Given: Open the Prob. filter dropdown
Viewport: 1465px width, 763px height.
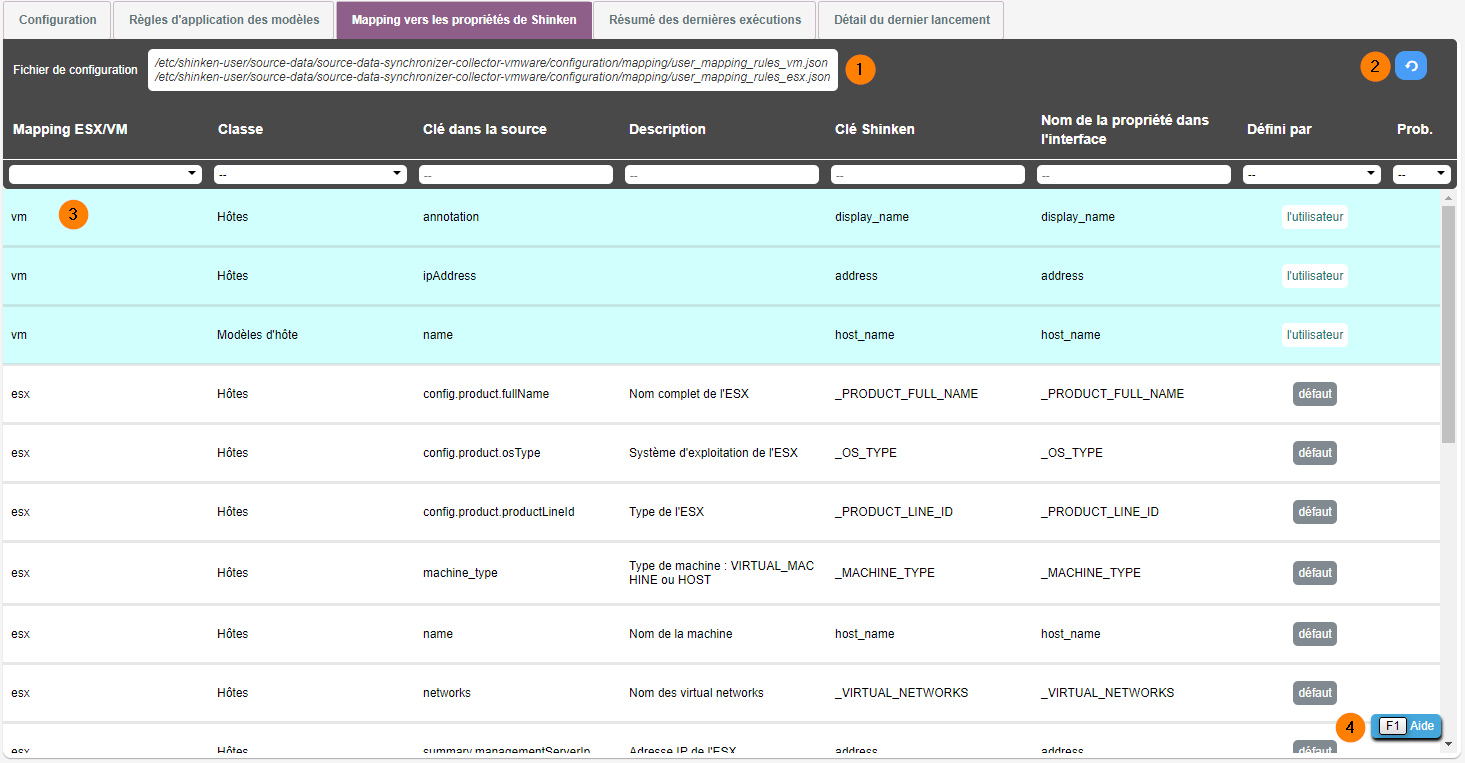Looking at the screenshot, I should 1421,174.
